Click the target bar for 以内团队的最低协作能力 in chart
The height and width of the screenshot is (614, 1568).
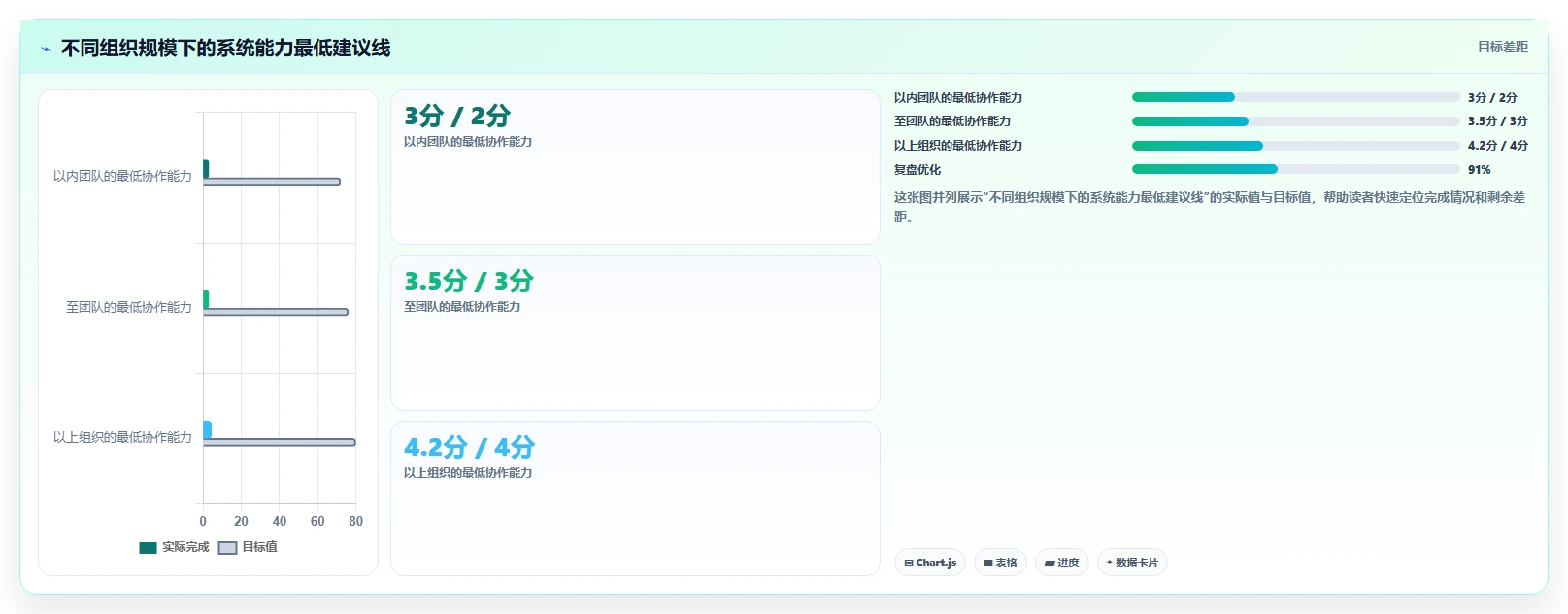271,182
